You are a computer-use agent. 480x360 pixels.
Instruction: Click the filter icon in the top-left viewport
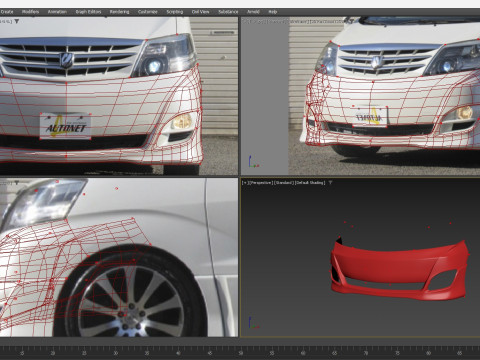17,21
